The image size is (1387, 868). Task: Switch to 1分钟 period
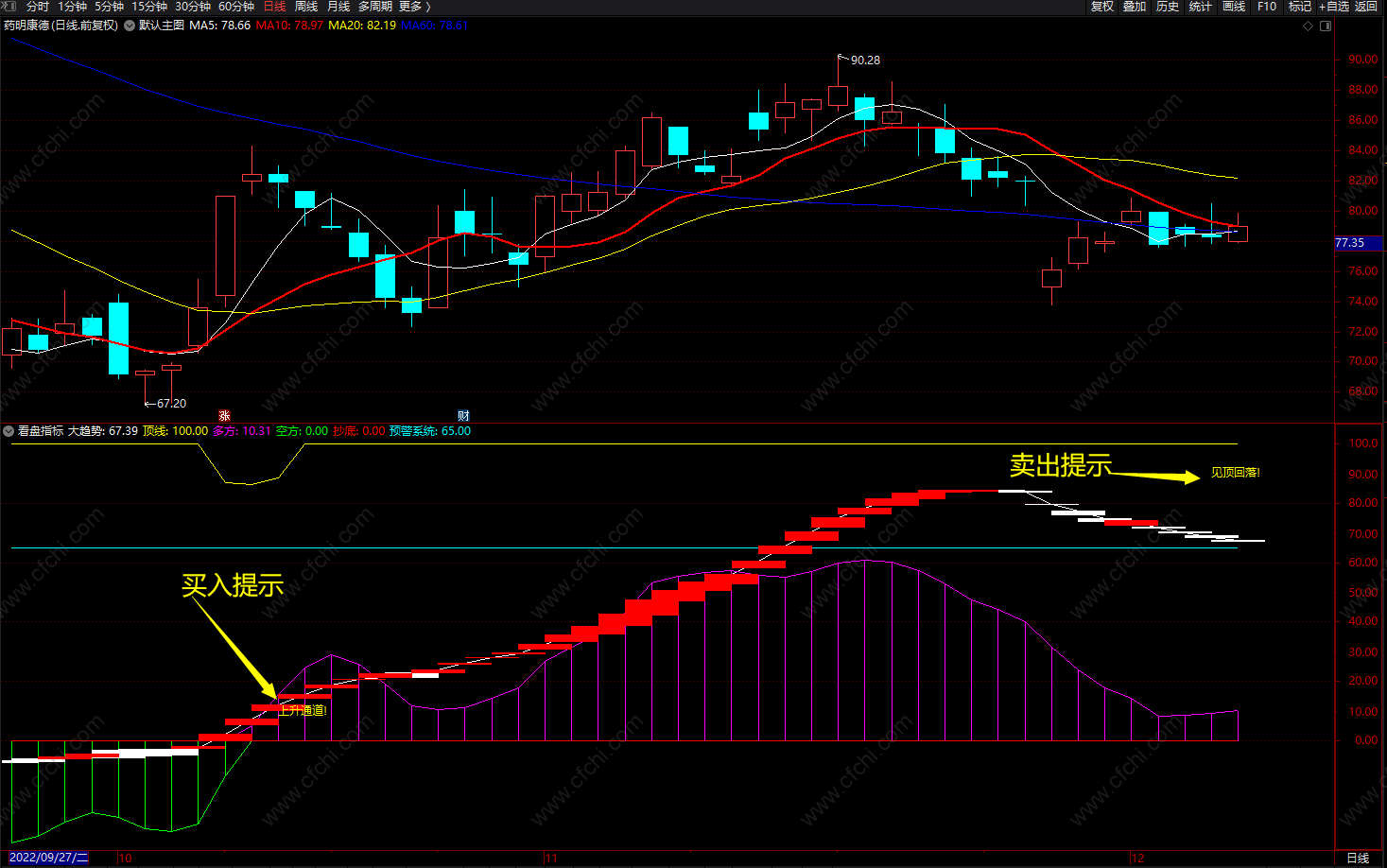(73, 7)
